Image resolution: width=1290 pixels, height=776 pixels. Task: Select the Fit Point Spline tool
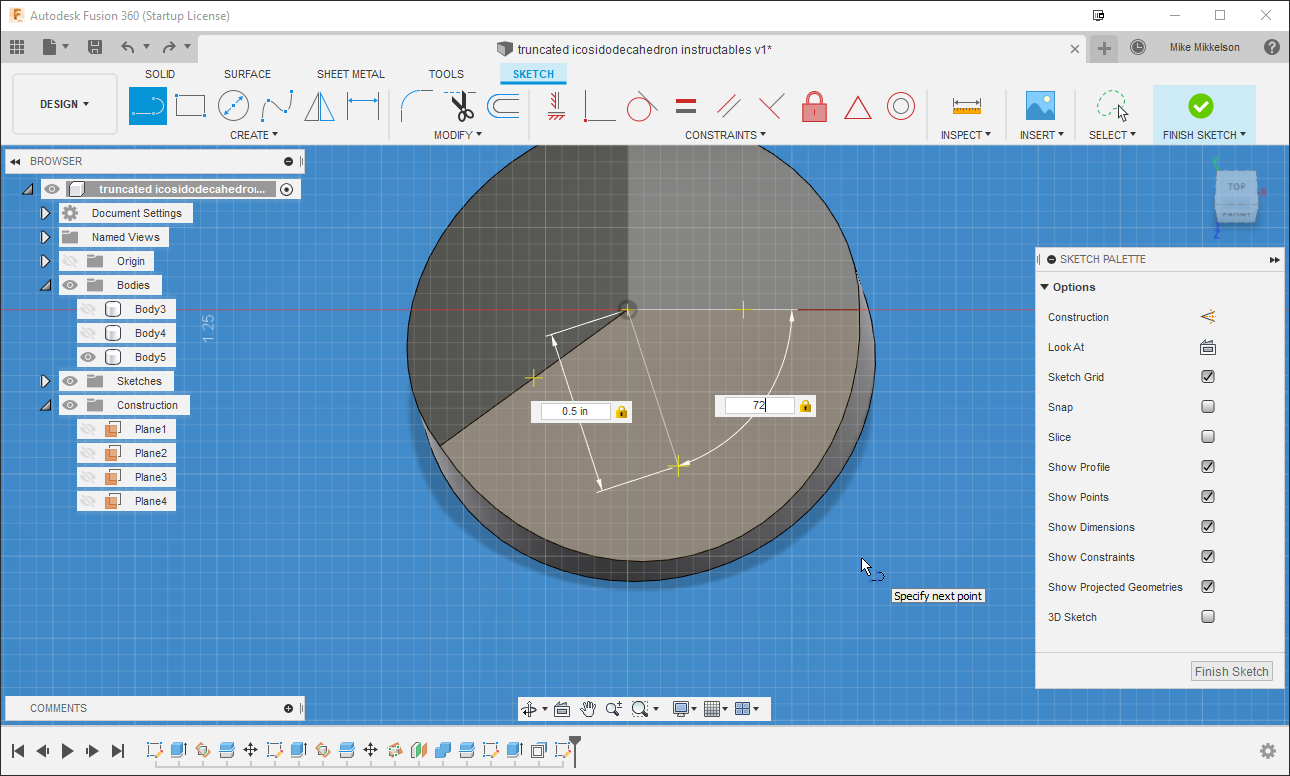pos(275,105)
